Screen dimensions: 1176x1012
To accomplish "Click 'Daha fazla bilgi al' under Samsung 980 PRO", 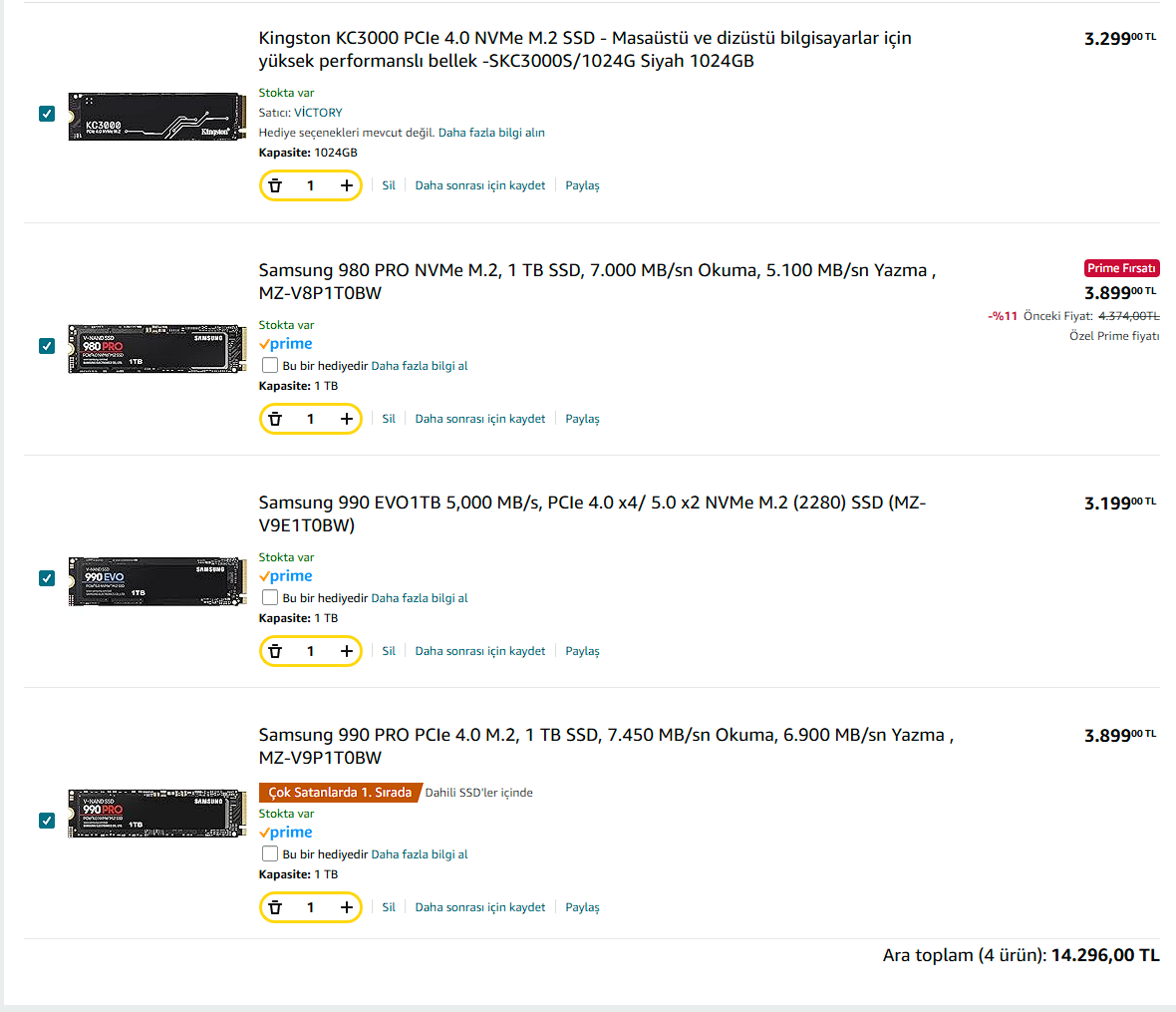I will pyautogui.click(x=420, y=366).
